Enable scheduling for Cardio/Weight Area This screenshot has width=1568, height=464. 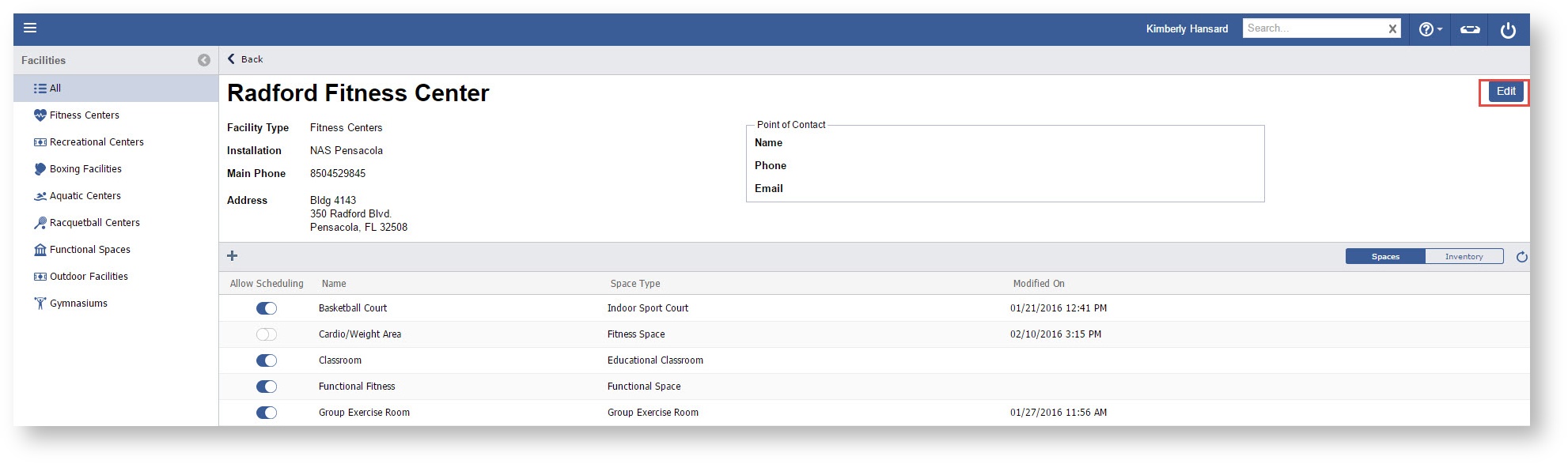coord(267,334)
